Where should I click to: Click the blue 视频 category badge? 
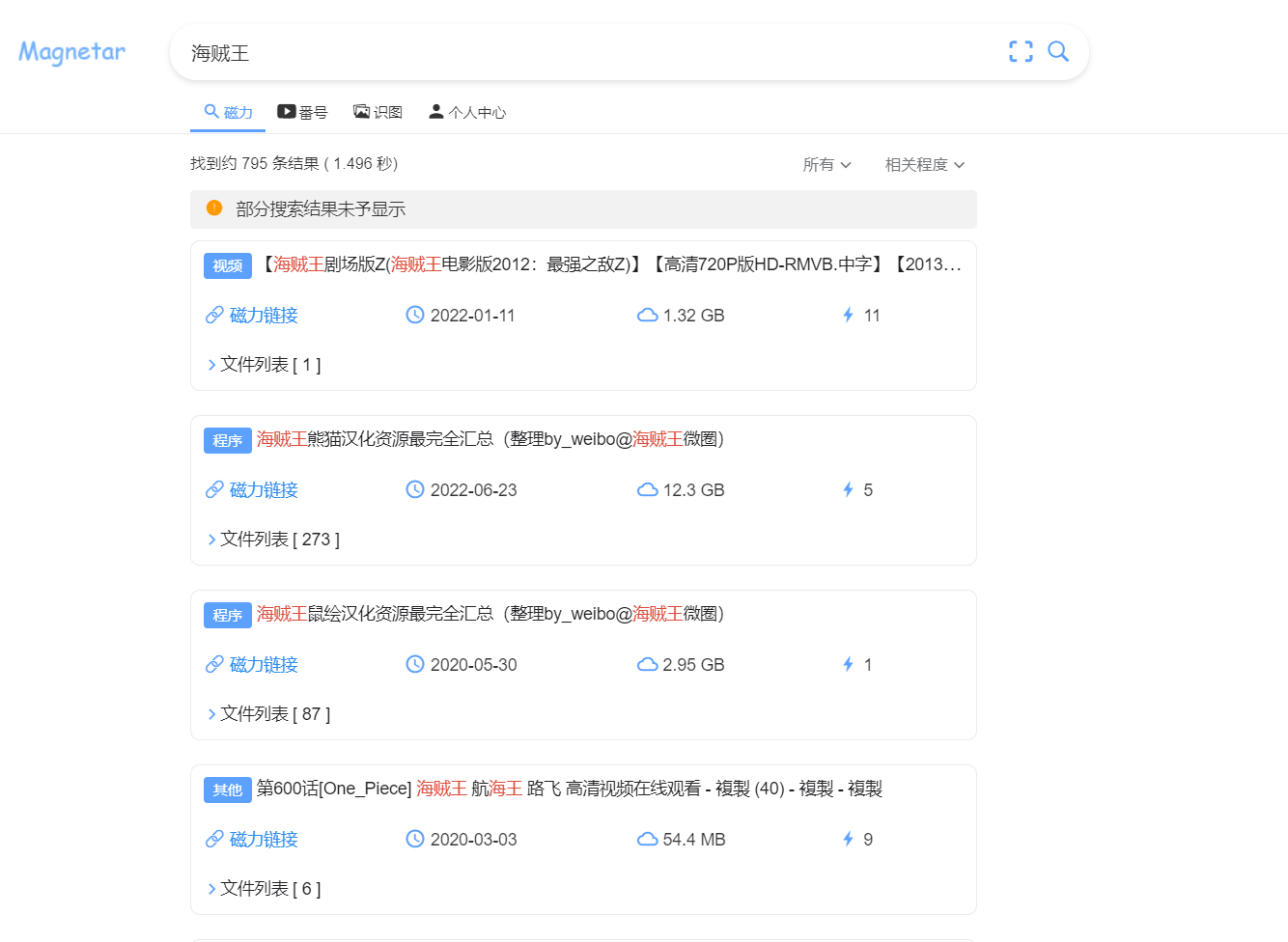coord(227,264)
